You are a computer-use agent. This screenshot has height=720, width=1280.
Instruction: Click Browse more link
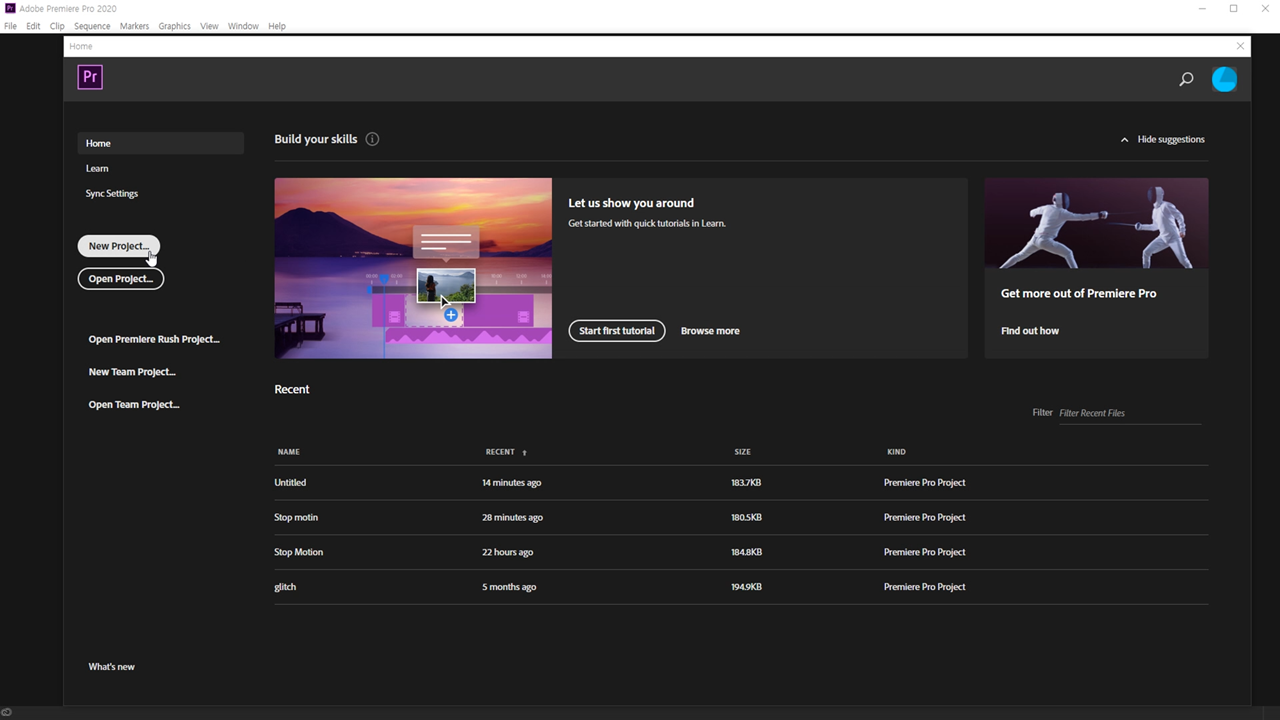click(710, 331)
